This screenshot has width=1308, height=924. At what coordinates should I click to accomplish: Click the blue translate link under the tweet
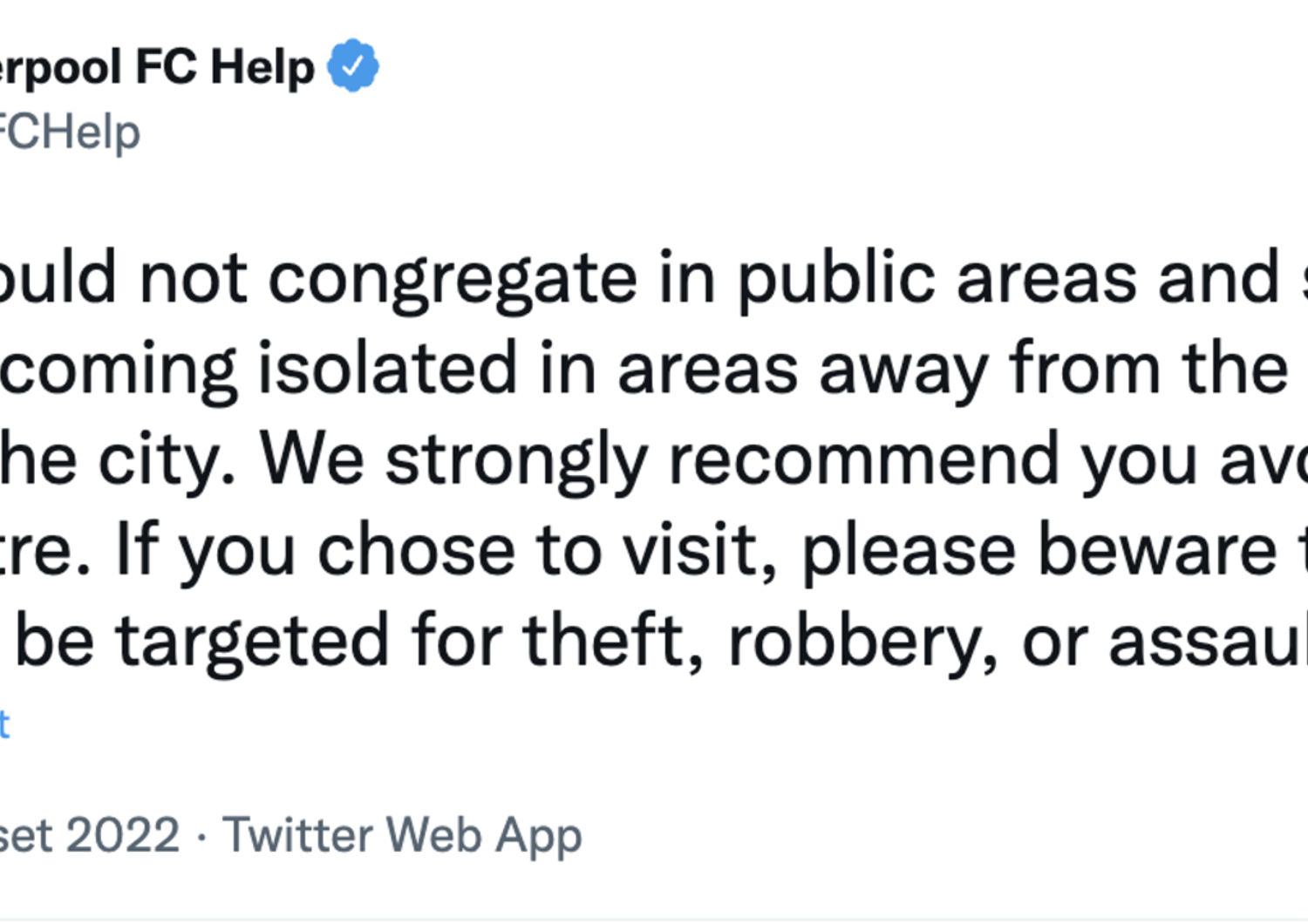[x=4, y=725]
